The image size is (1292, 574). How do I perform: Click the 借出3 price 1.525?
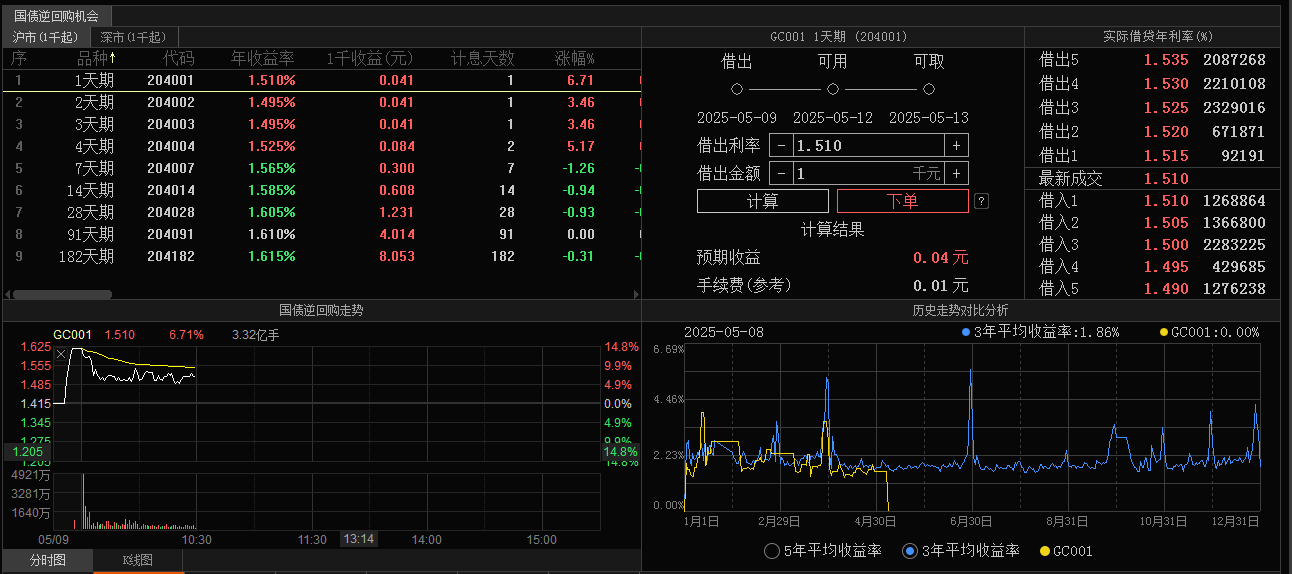[1166, 108]
